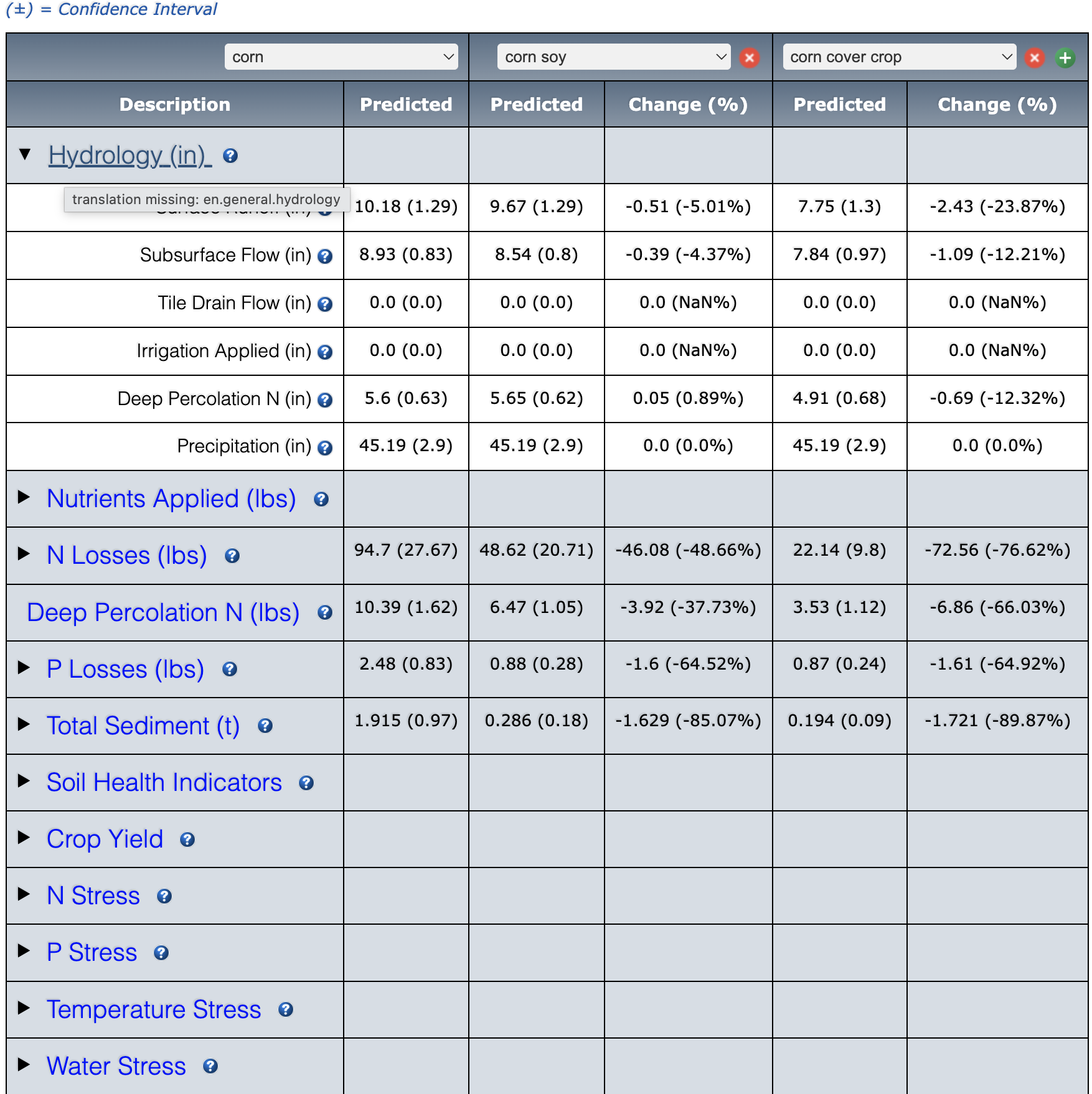Viewport: 1092px width, 1094px height.
Task: Open the corn scenario dropdown
Action: [x=341, y=57]
